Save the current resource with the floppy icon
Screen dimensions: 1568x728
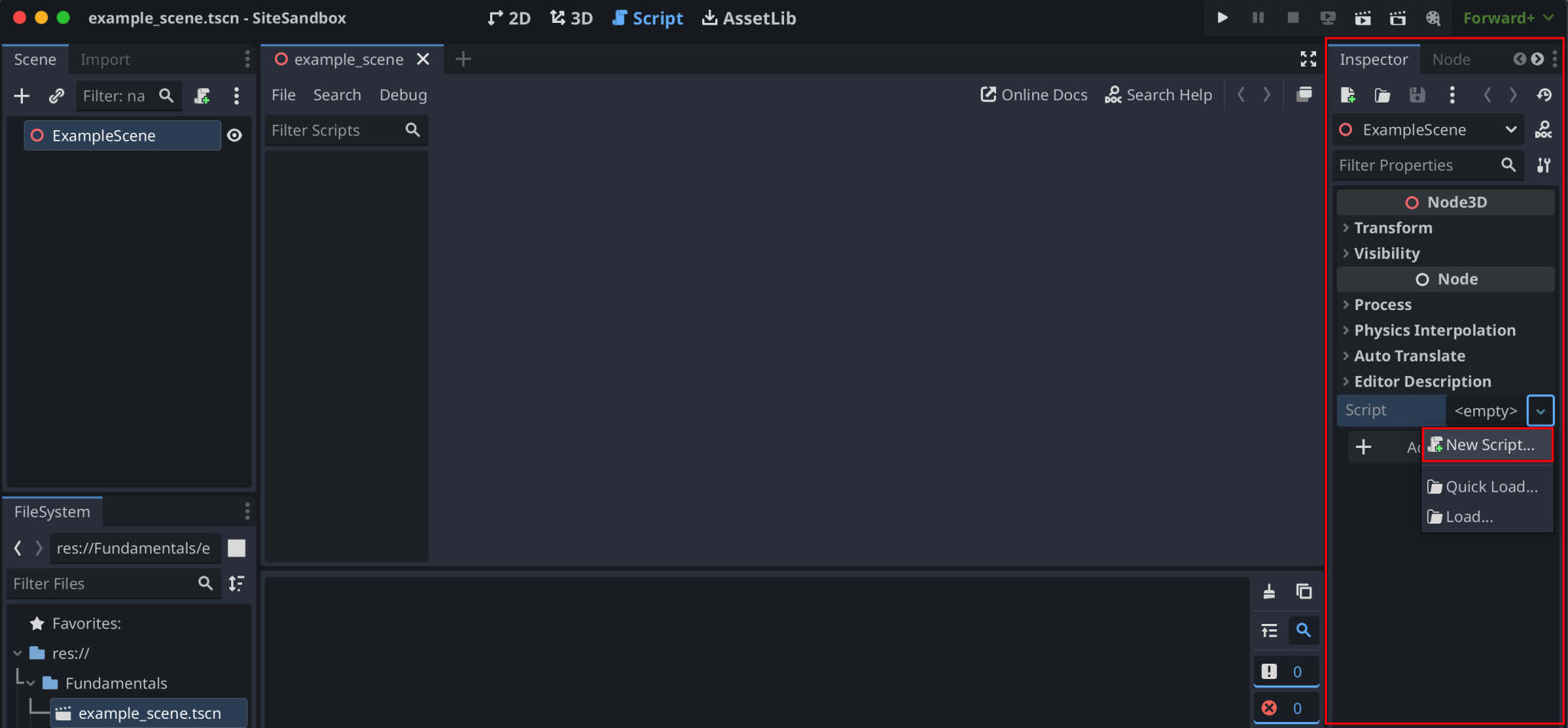(1417, 95)
